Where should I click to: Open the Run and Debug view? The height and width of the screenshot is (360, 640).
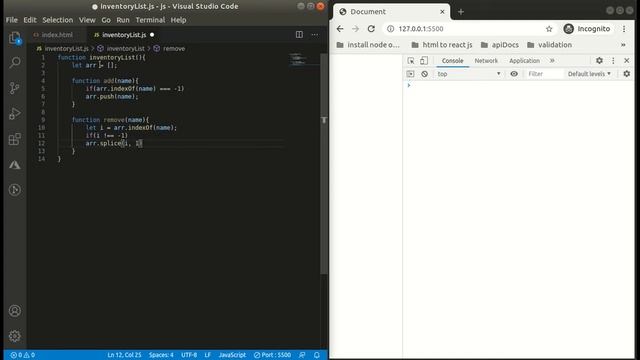[15, 113]
